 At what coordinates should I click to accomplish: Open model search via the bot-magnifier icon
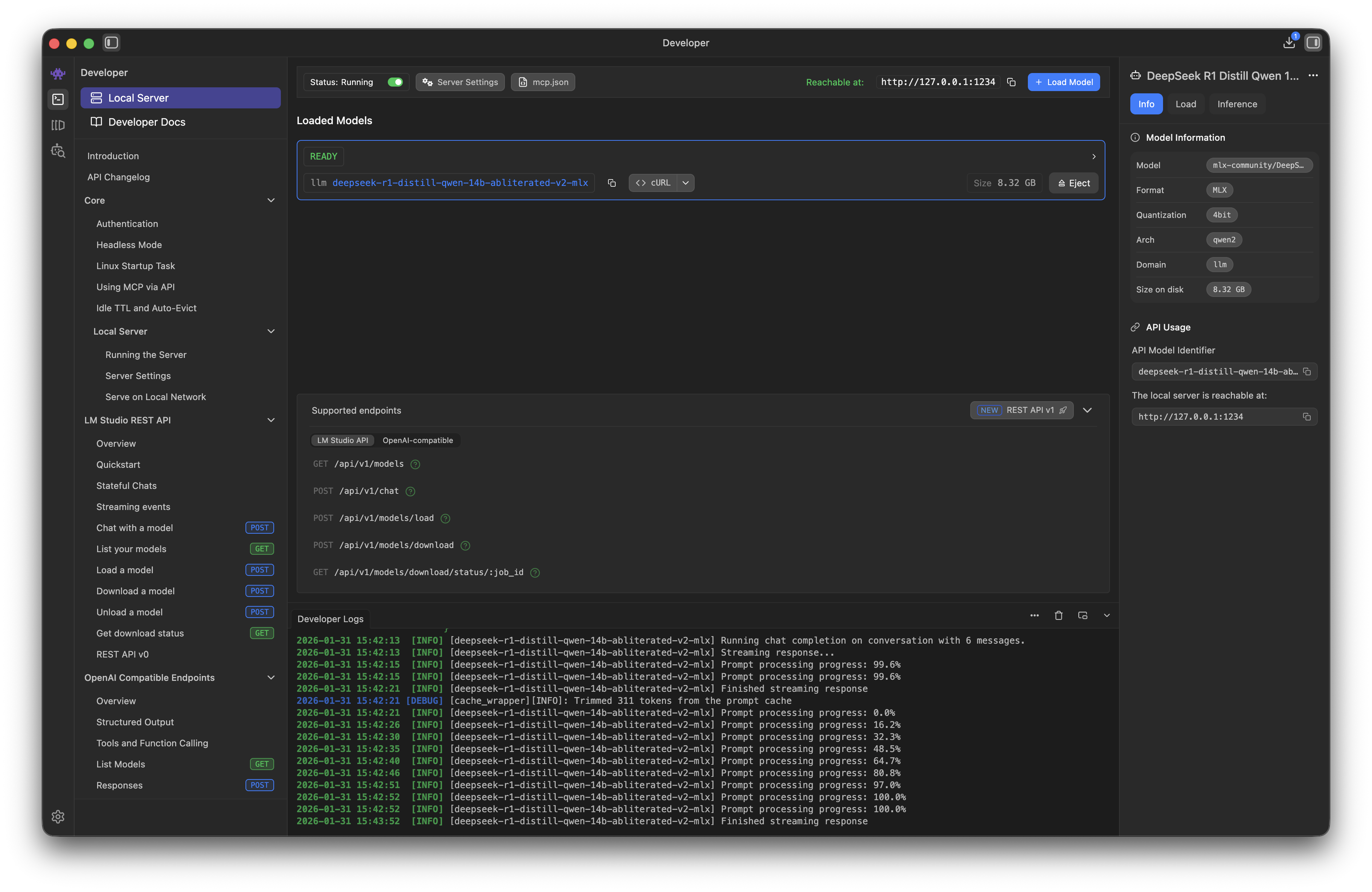[x=58, y=151]
